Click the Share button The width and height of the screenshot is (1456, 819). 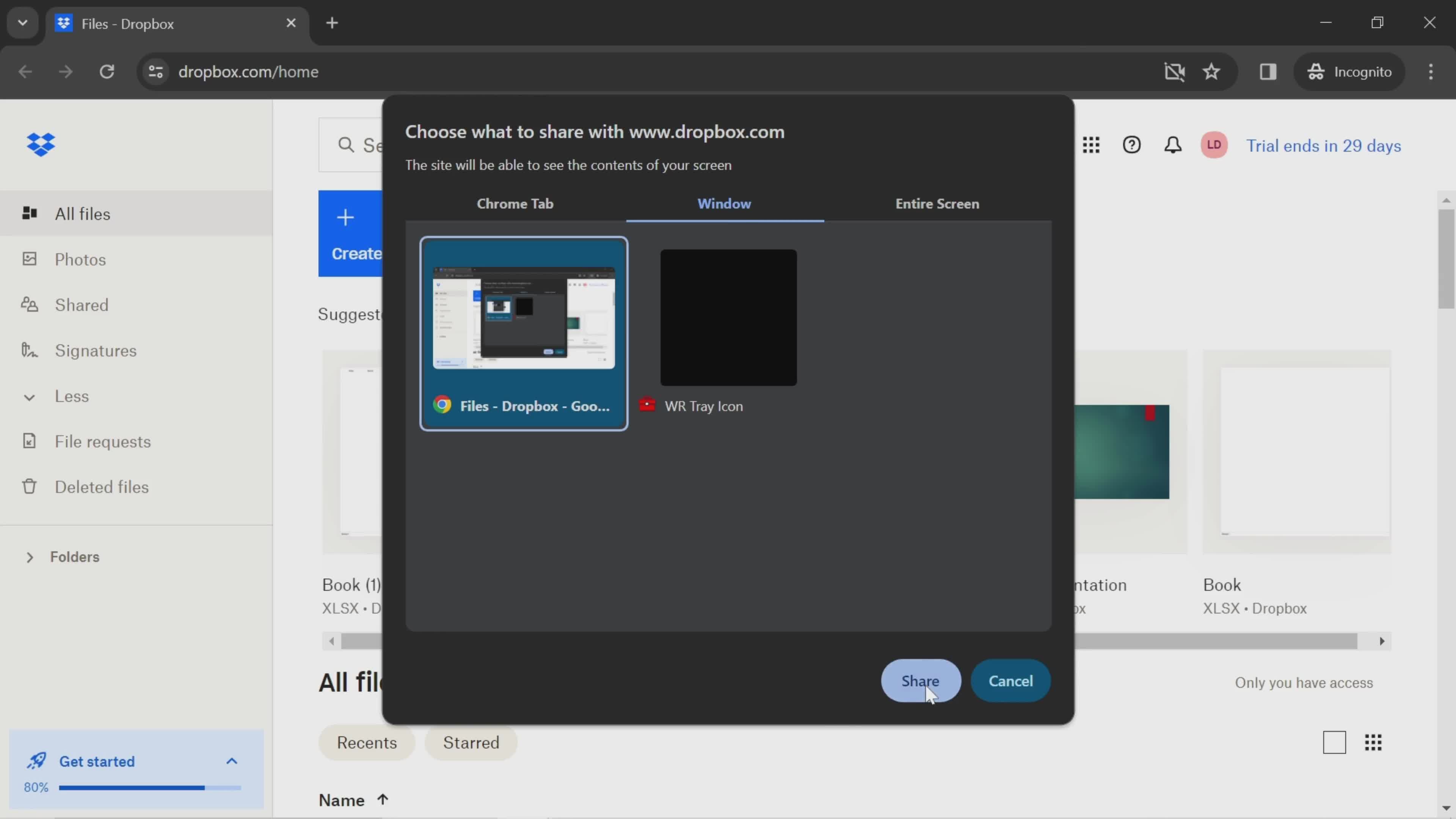click(921, 681)
